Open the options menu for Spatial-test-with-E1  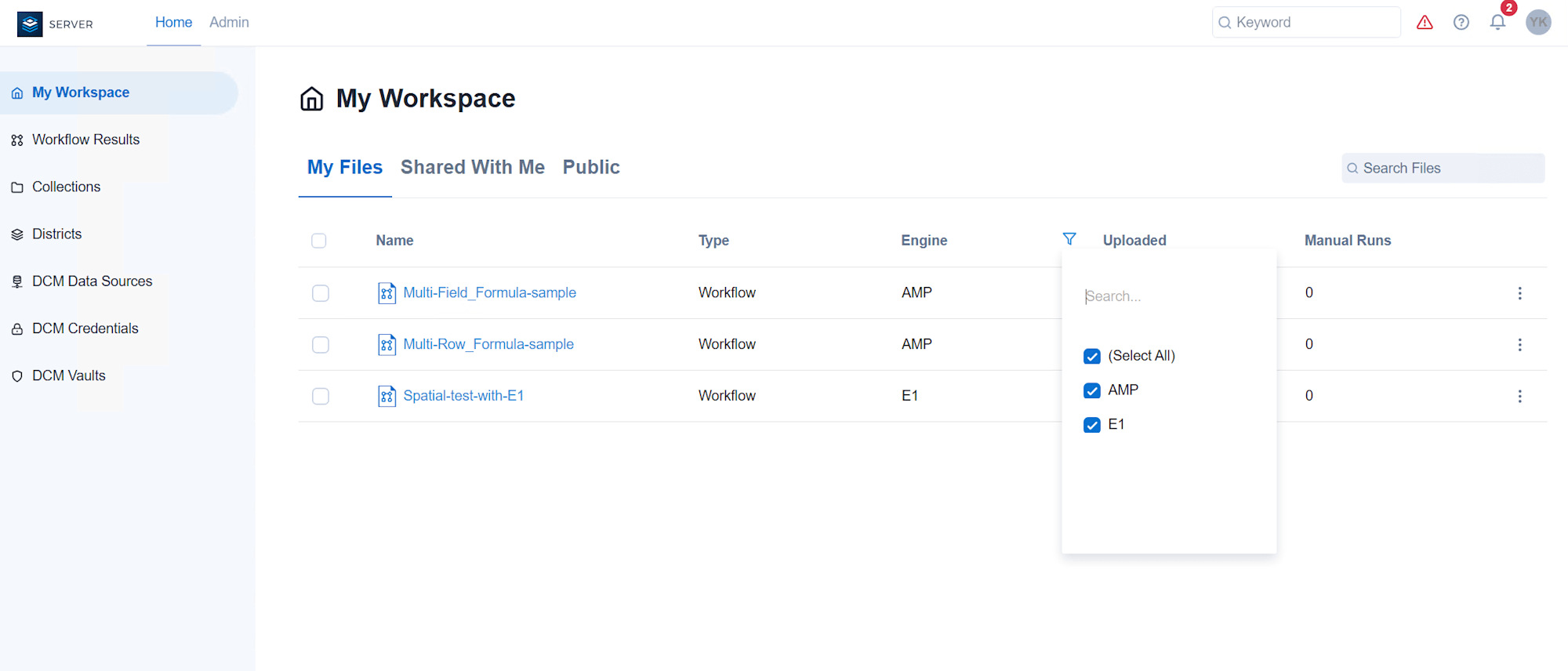1519,397
